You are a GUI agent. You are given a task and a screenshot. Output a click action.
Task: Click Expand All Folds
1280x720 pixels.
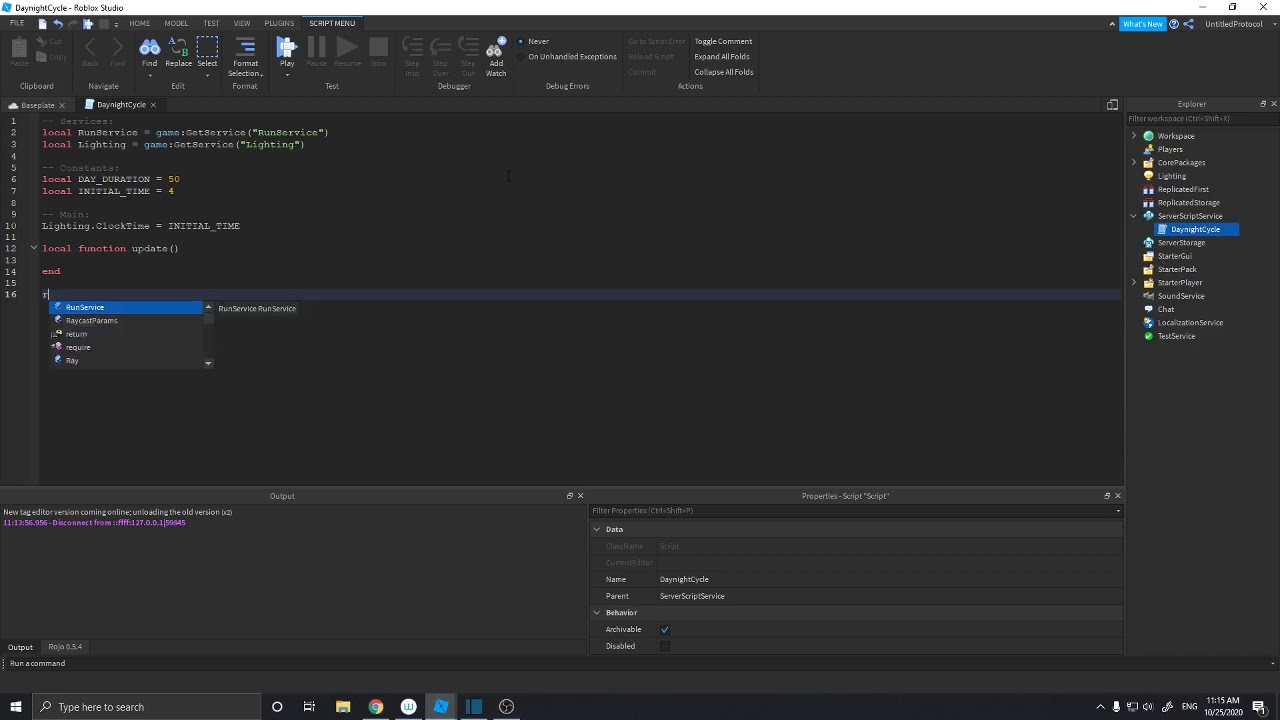click(722, 56)
